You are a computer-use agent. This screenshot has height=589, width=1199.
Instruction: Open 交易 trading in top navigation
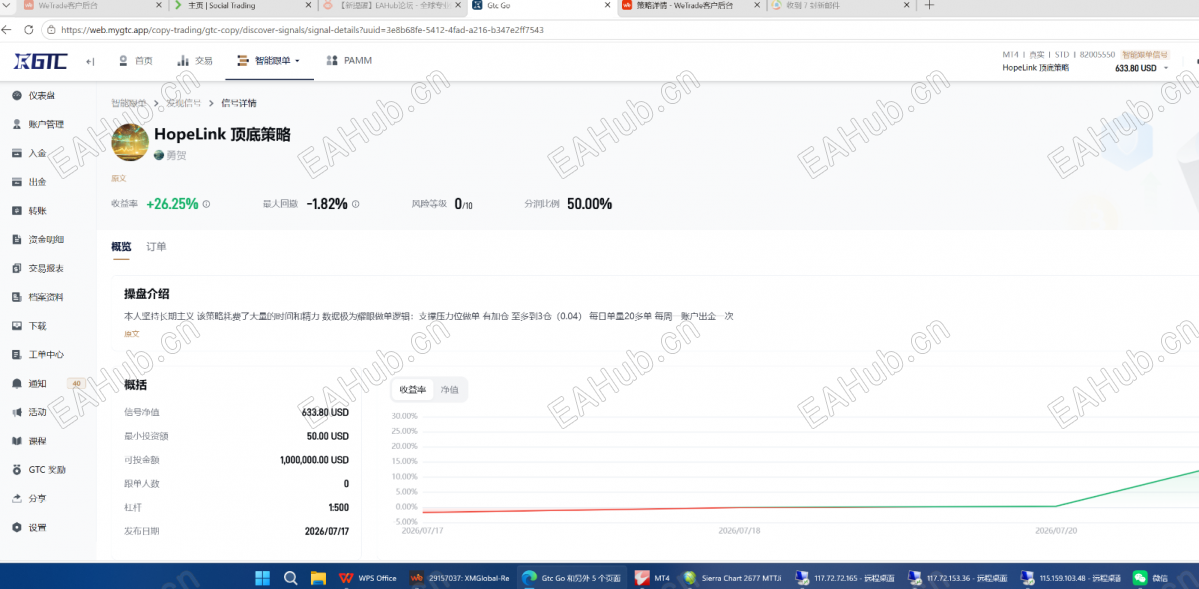(195, 60)
